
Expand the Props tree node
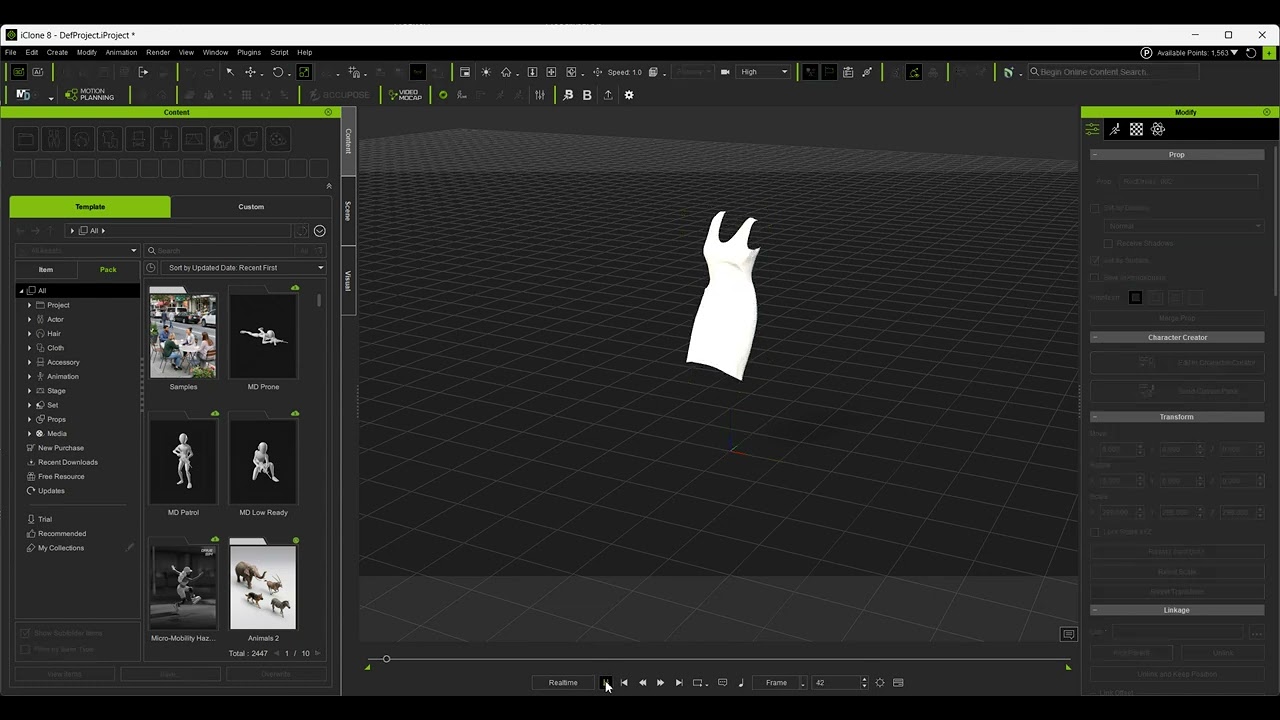click(x=29, y=419)
